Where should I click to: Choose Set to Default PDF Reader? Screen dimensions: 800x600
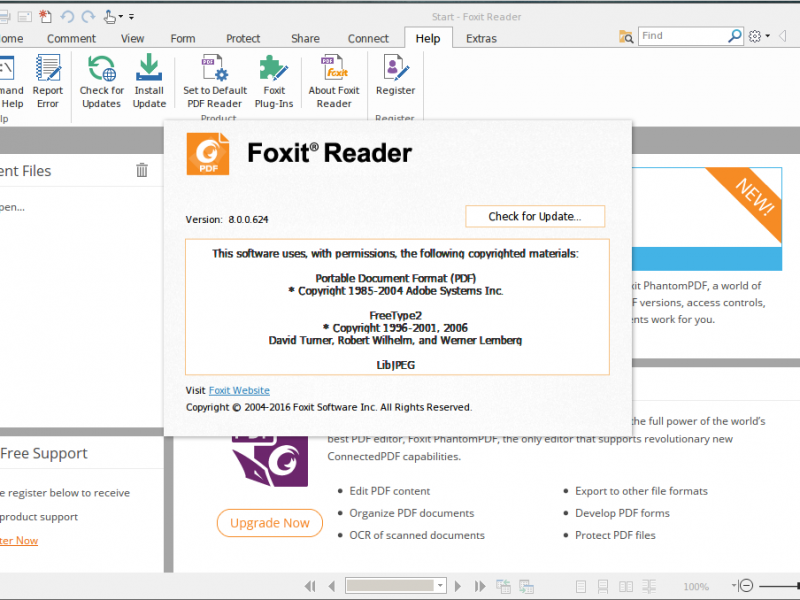(215, 82)
